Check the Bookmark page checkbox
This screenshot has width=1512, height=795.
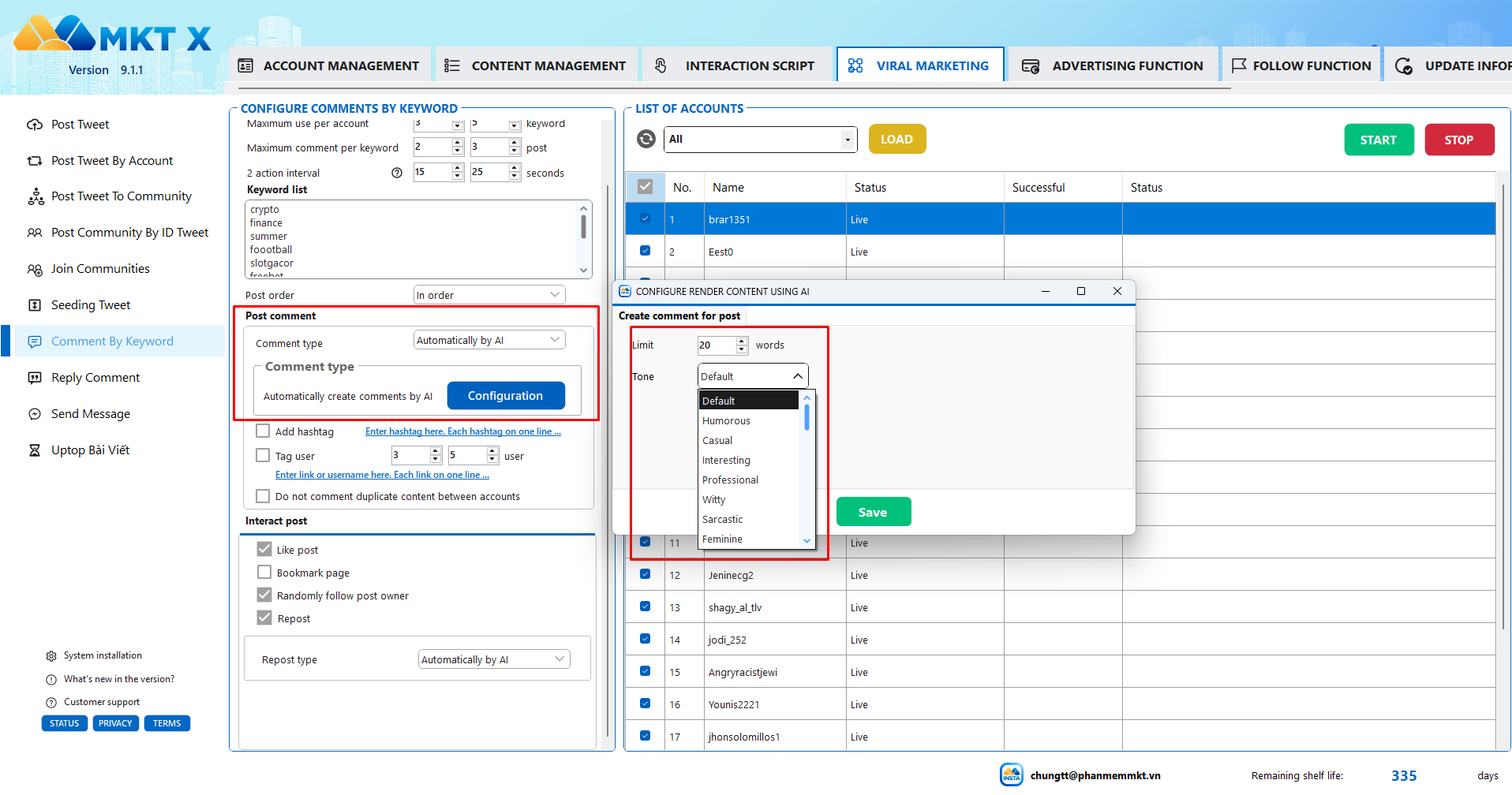(x=264, y=573)
